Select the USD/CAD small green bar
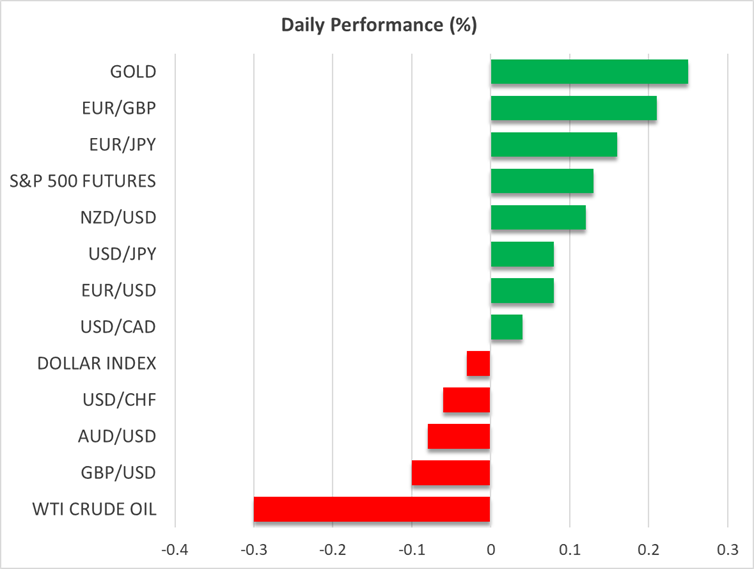754x569 pixels. [x=506, y=327]
